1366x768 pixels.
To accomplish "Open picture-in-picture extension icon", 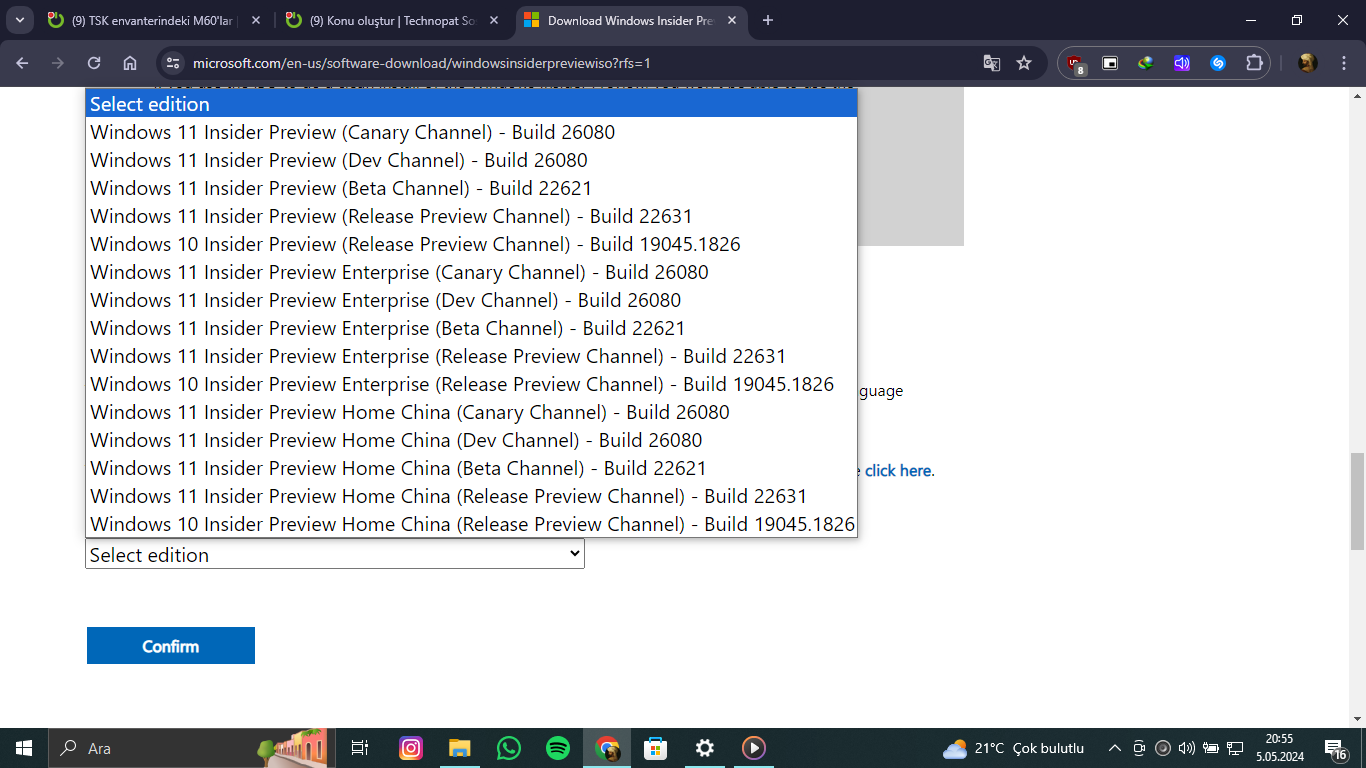I will pyautogui.click(x=1110, y=63).
